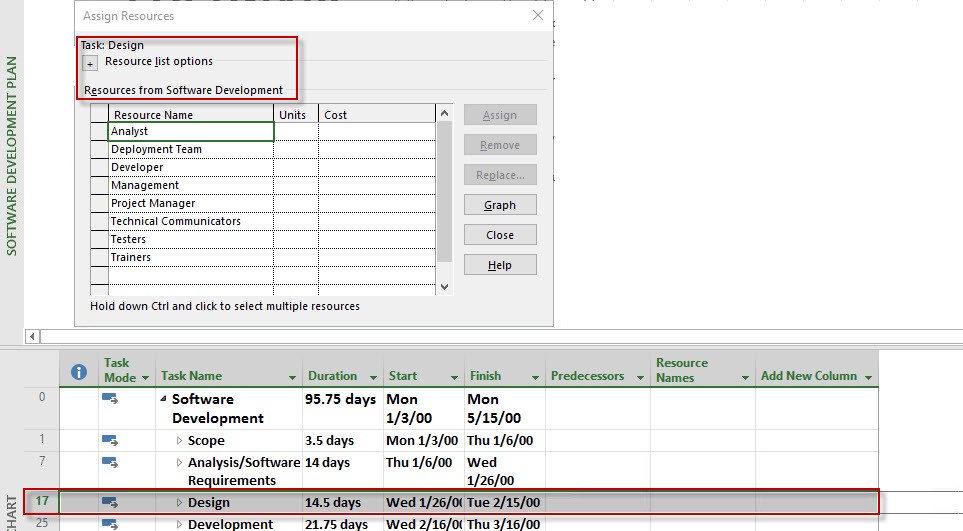This screenshot has height=531, width=963.
Task: Expand the Resource list options section
Action: [x=90, y=63]
